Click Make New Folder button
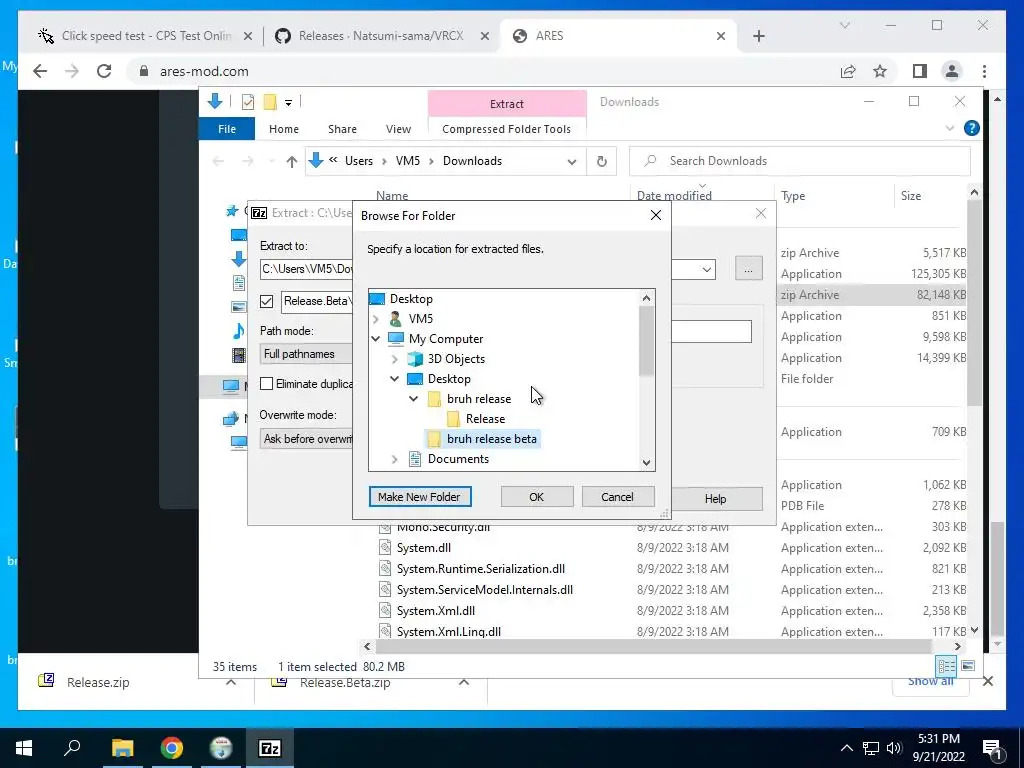 tap(419, 497)
